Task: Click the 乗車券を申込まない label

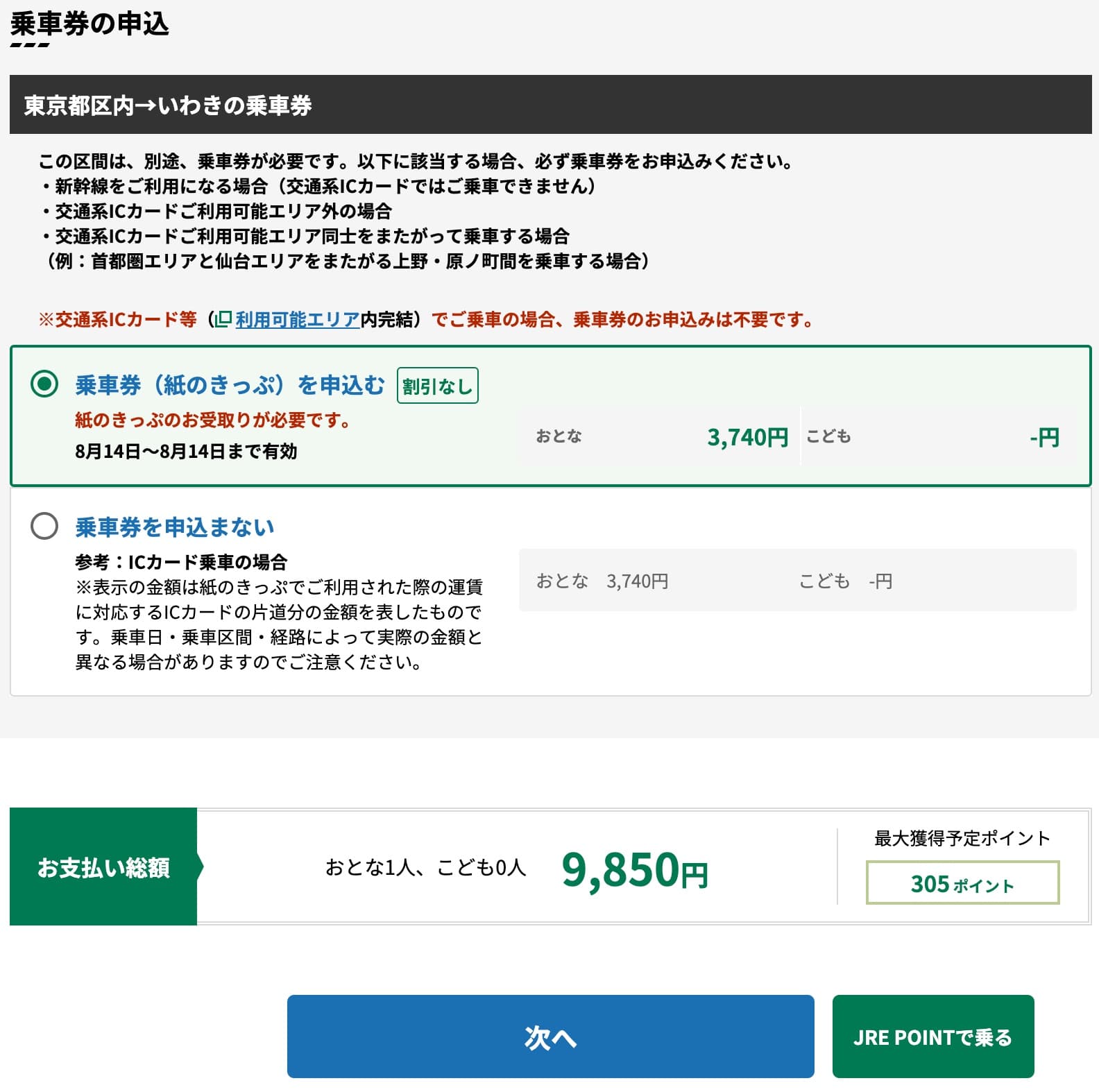Action: pyautogui.click(x=175, y=527)
